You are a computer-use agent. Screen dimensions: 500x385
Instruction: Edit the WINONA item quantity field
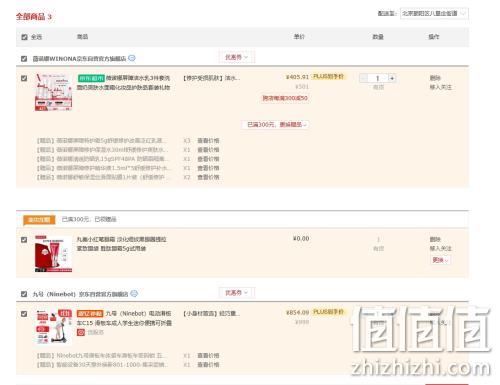[378, 78]
